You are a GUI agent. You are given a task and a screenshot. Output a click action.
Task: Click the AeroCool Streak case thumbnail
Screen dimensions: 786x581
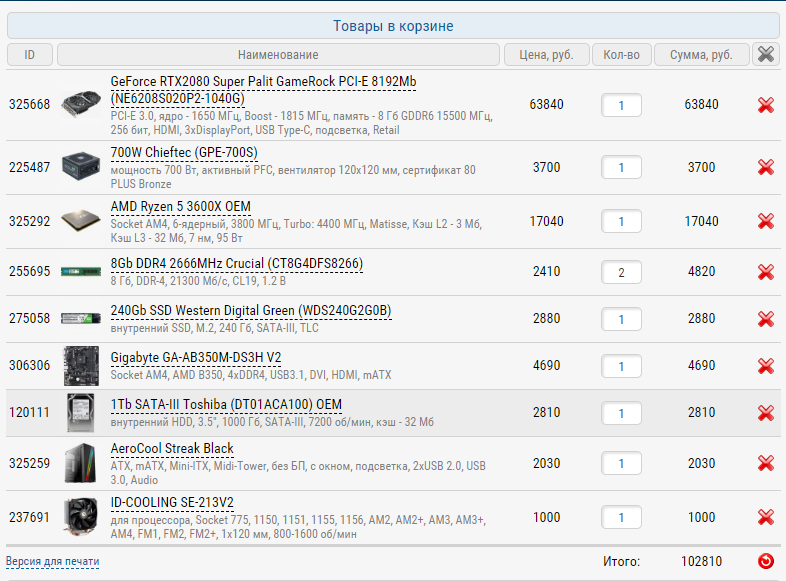pos(81,463)
